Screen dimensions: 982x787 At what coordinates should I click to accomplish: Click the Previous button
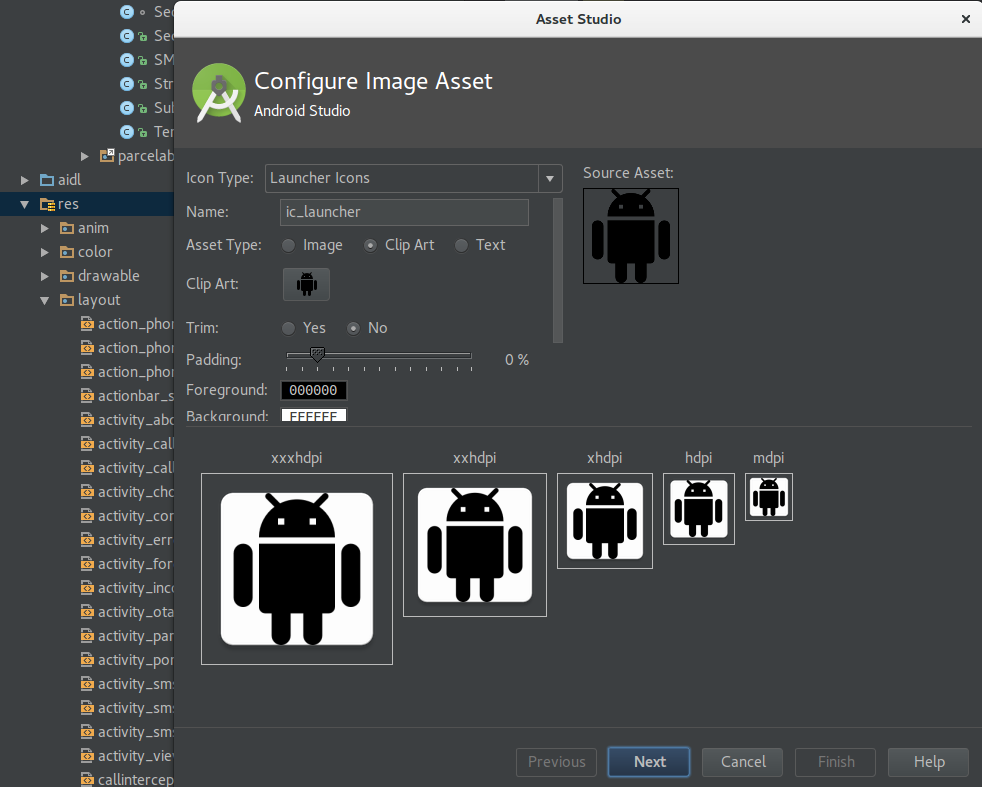[556, 761]
